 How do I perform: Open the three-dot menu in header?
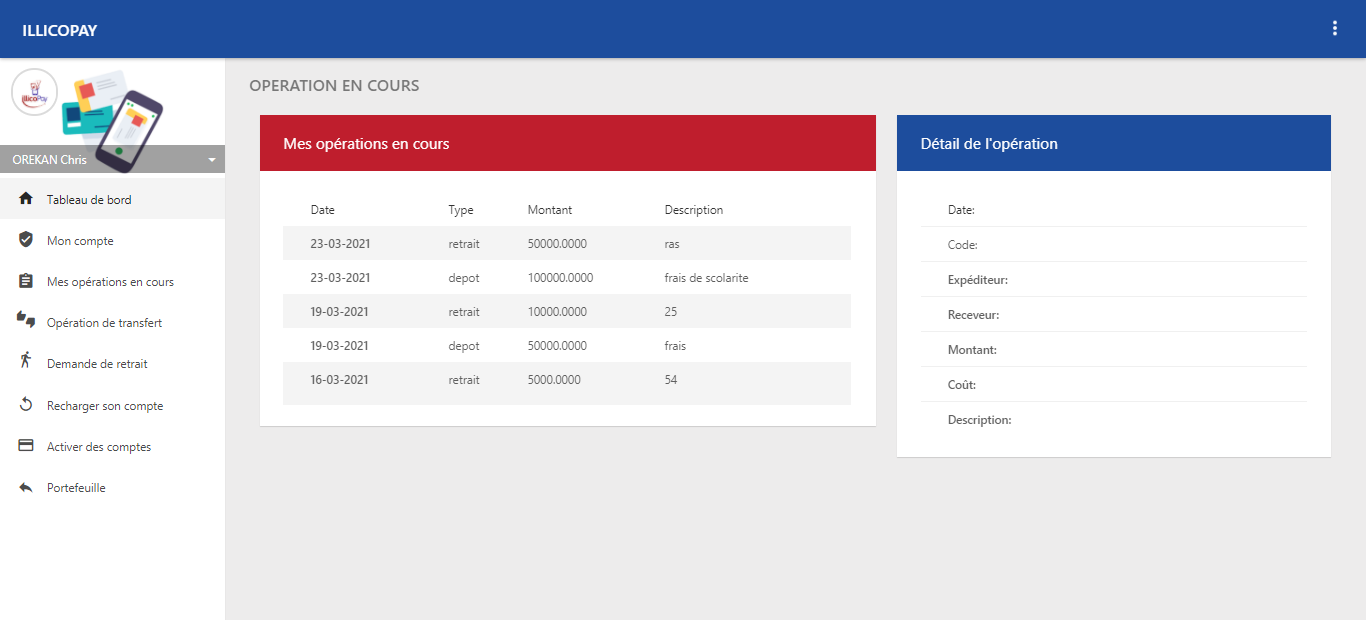[x=1334, y=28]
